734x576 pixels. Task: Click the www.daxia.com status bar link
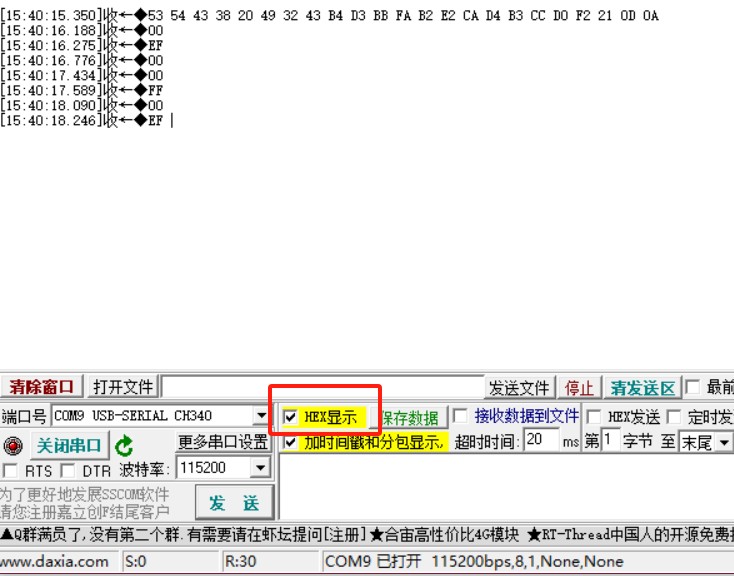(x=54, y=561)
